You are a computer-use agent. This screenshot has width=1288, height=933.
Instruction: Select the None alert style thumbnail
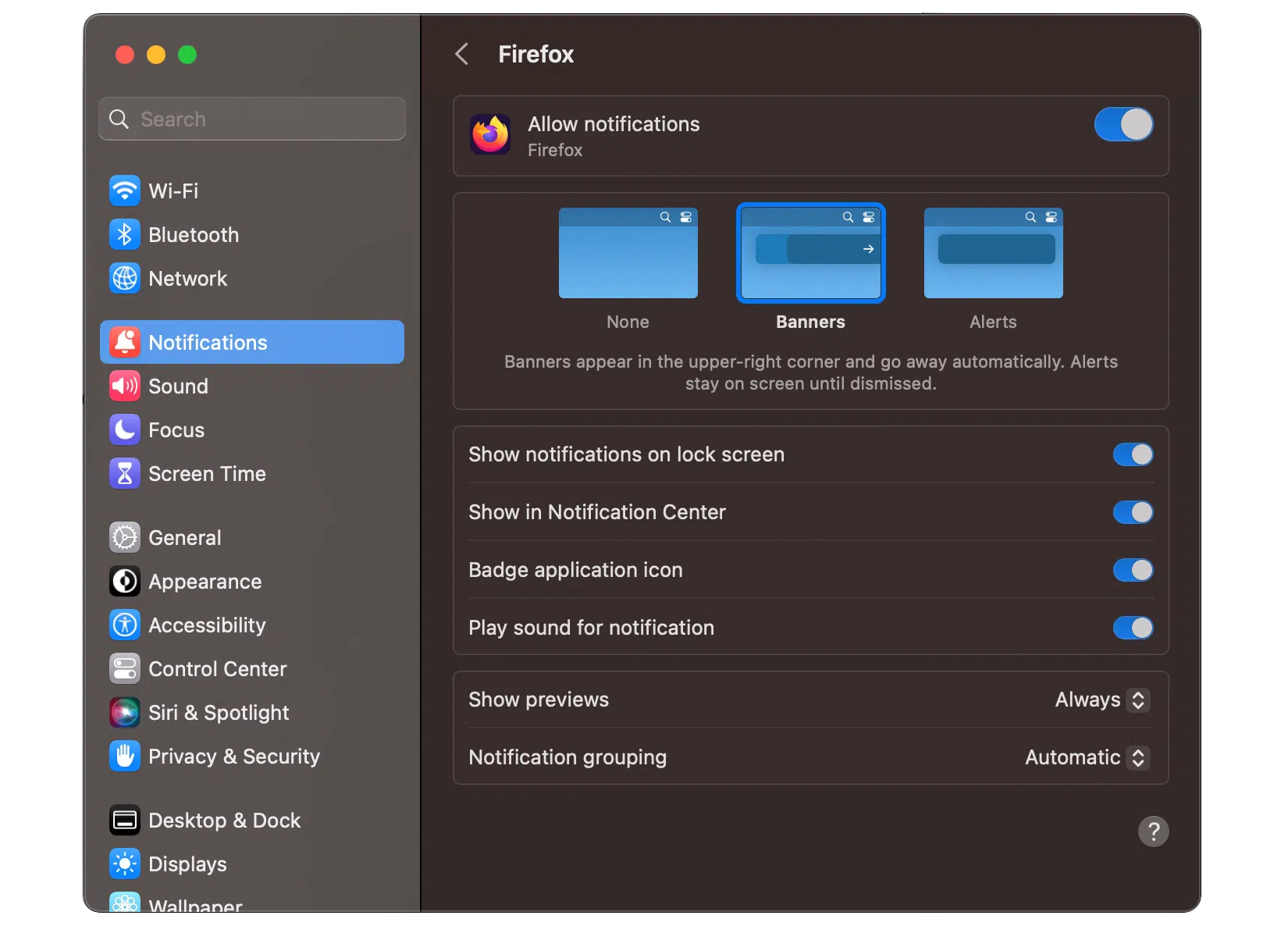pyautogui.click(x=628, y=253)
